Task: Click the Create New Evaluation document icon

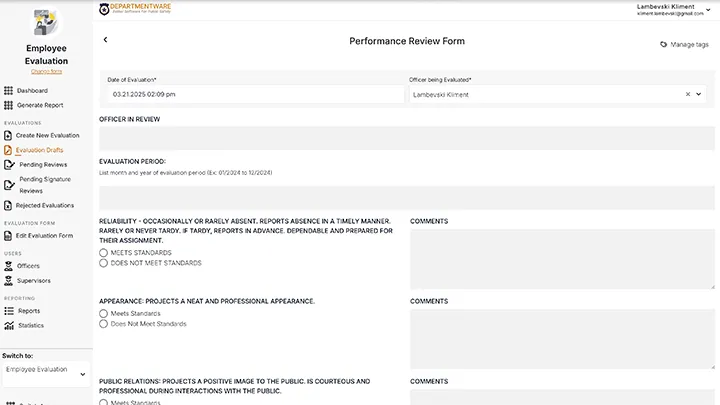Action: [x=9, y=135]
